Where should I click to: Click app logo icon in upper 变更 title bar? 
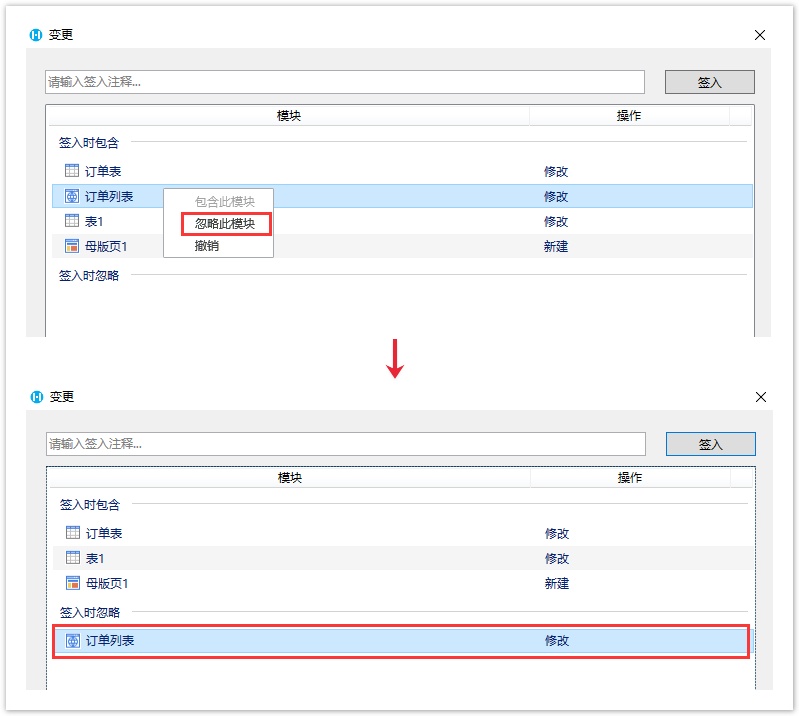click(x=36, y=35)
